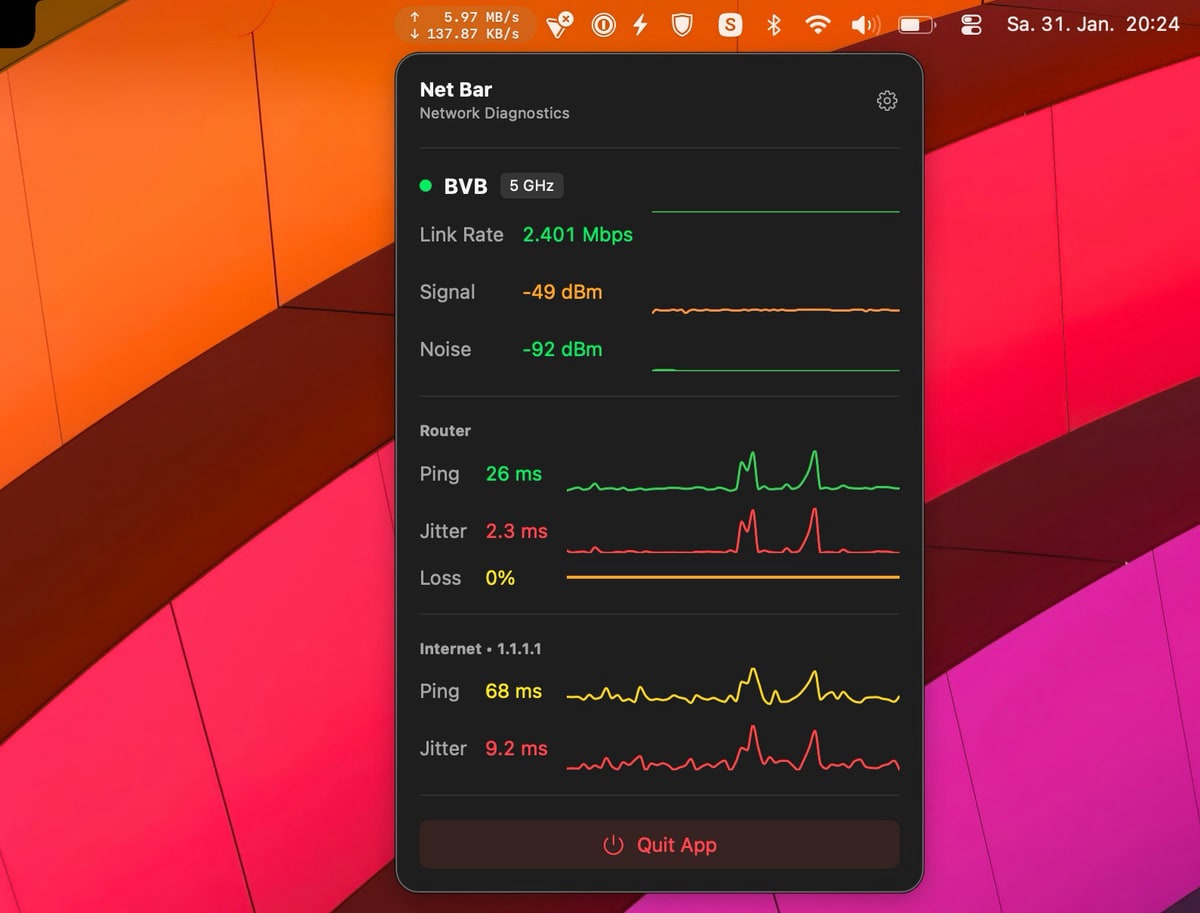1200x913 pixels.
Task: Open the shield icon in menu bar
Action: (682, 25)
